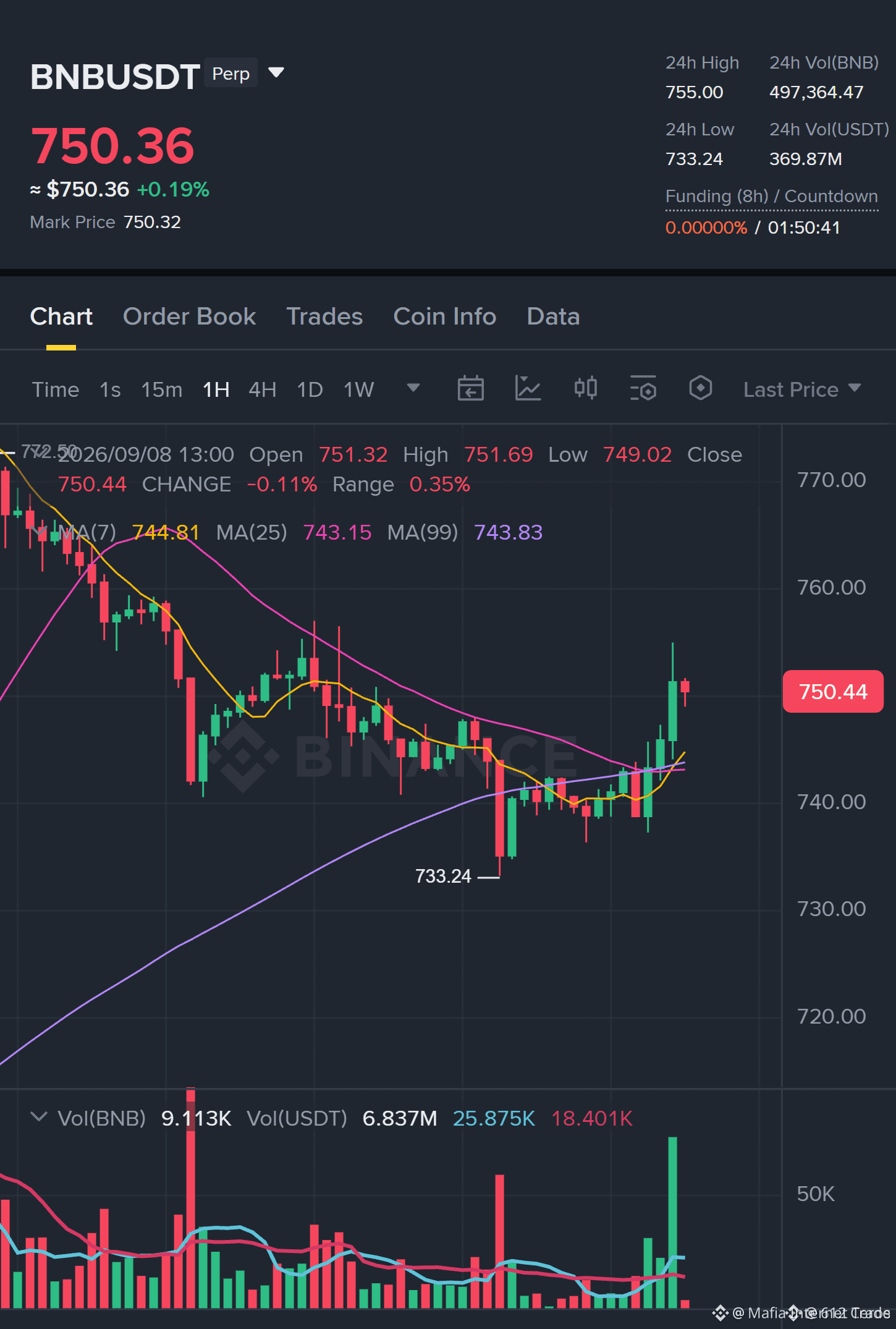Expand more time intervals dropdown

point(413,388)
